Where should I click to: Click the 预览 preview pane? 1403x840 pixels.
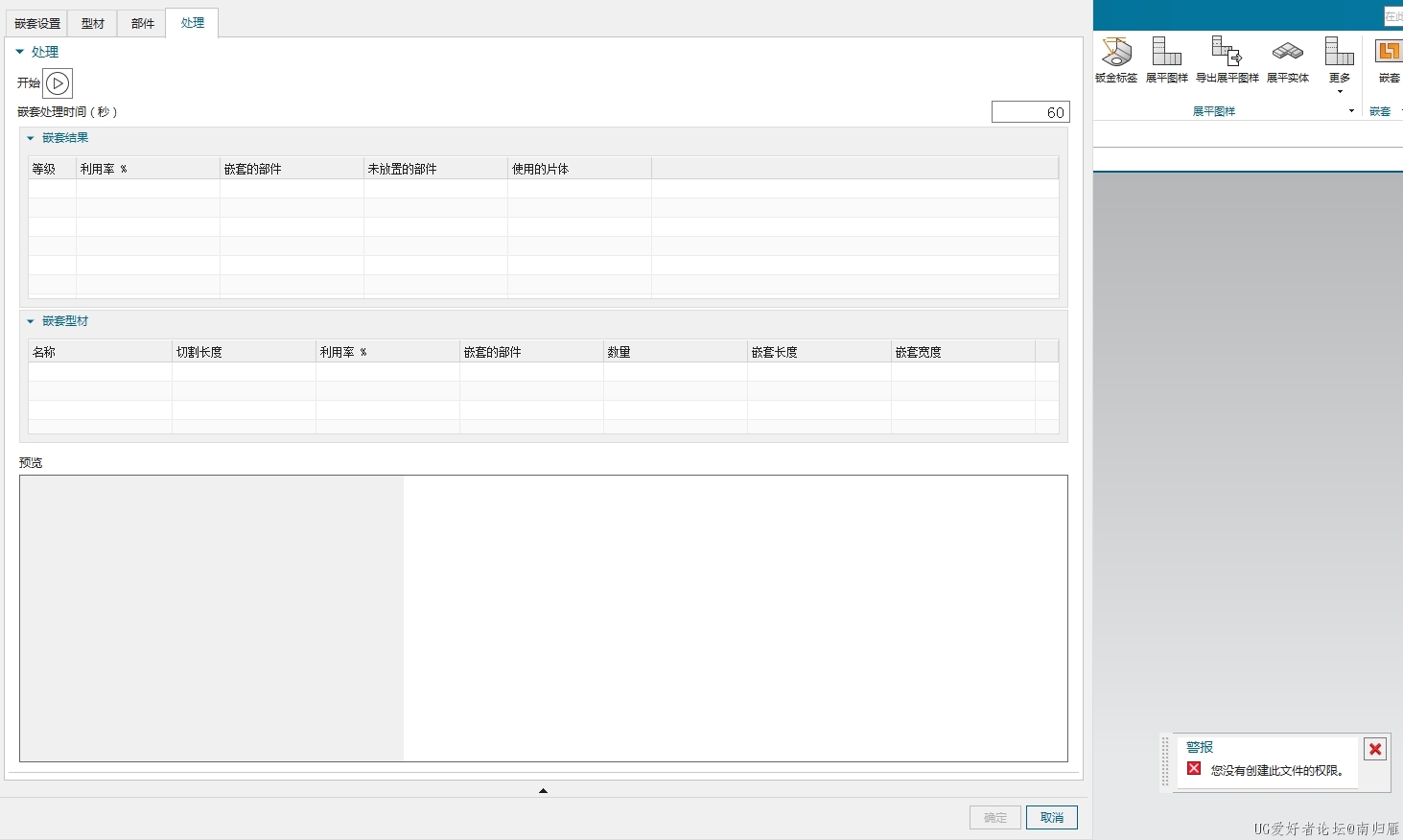point(543,618)
